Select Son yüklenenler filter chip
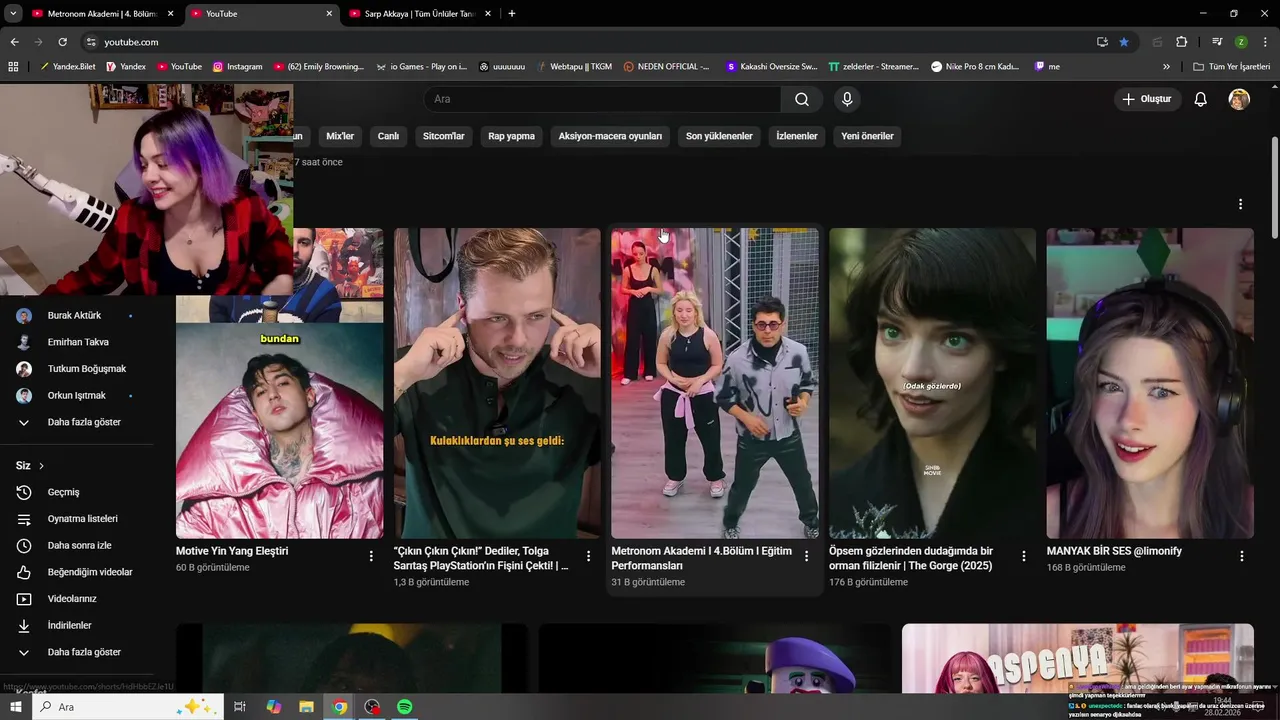Viewport: 1280px width, 720px height. (x=719, y=136)
